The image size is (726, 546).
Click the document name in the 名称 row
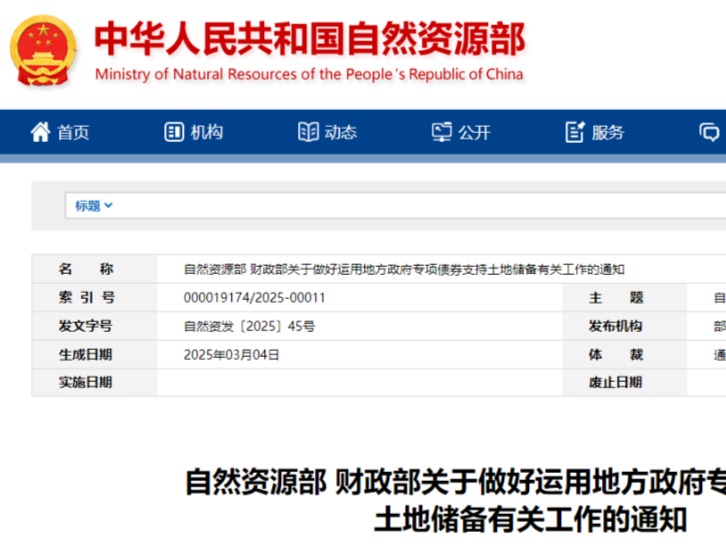404,269
